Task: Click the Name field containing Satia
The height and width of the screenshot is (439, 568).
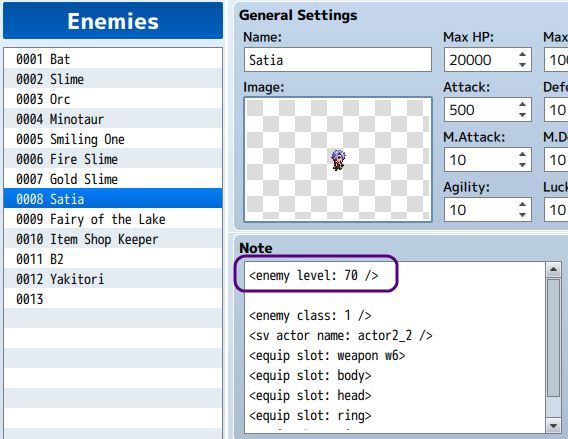Action: pos(338,60)
